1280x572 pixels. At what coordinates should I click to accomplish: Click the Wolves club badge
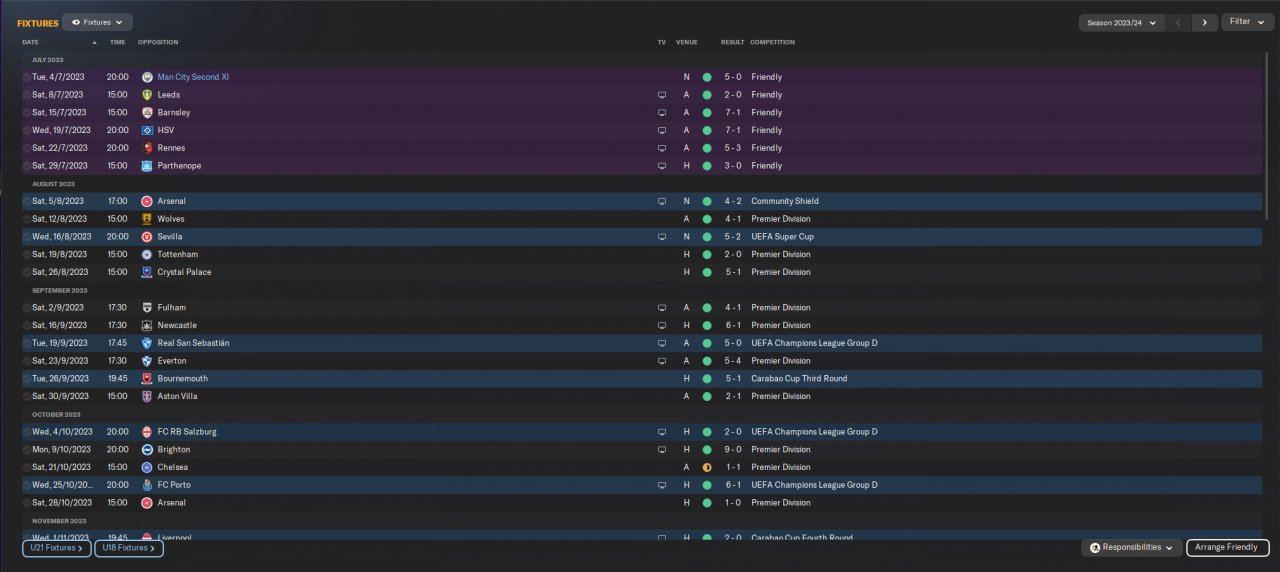click(x=147, y=219)
